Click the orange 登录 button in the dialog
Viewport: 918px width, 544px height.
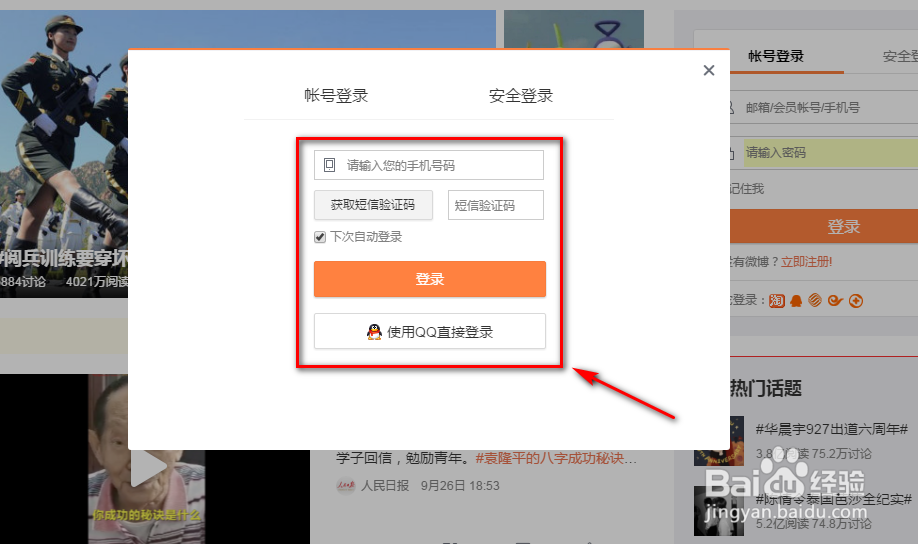pos(430,279)
